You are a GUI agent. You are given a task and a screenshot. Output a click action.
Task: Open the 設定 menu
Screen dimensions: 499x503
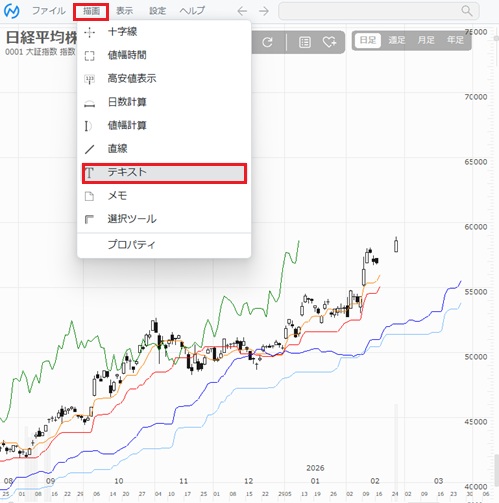157,11
